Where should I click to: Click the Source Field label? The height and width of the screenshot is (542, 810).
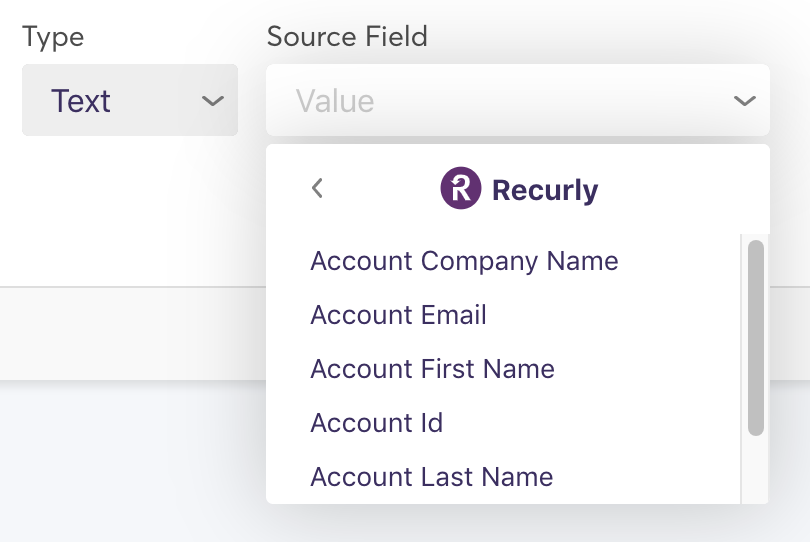point(347,37)
